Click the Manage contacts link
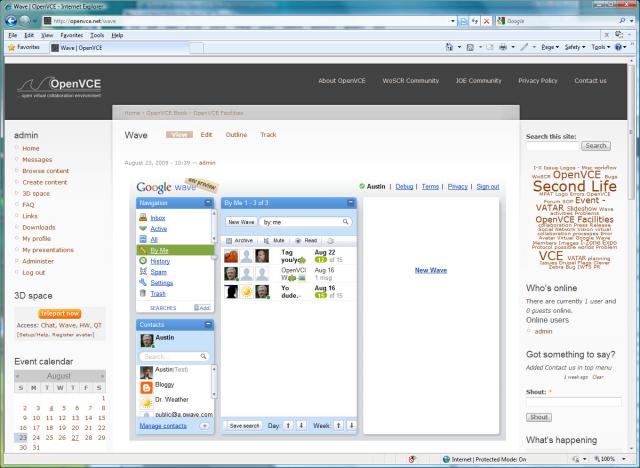This screenshot has height=468, width=640. point(163,426)
